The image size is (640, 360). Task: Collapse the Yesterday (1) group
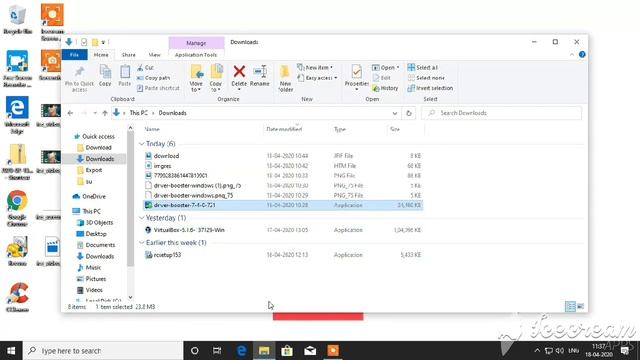point(142,218)
